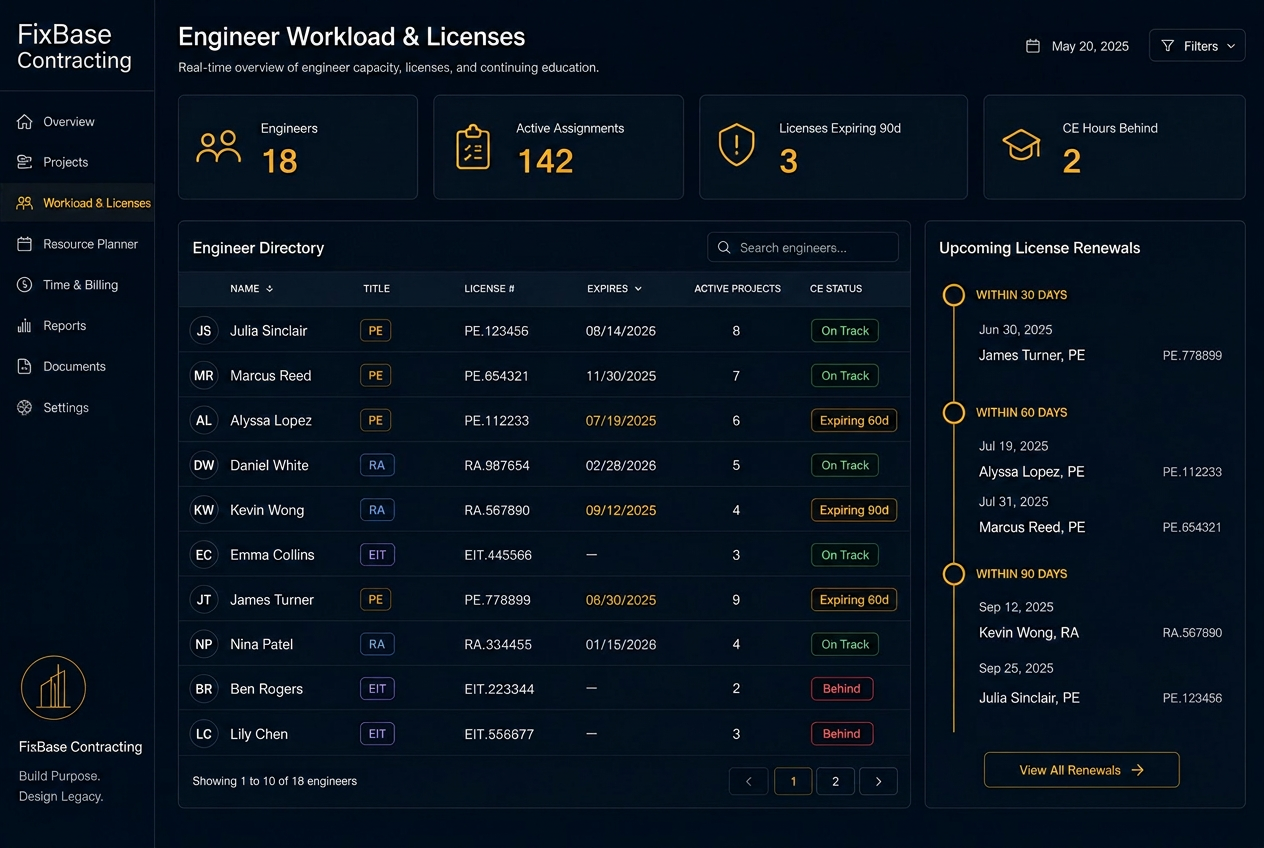
Task: Go to next page with right chevron
Action: 878,782
